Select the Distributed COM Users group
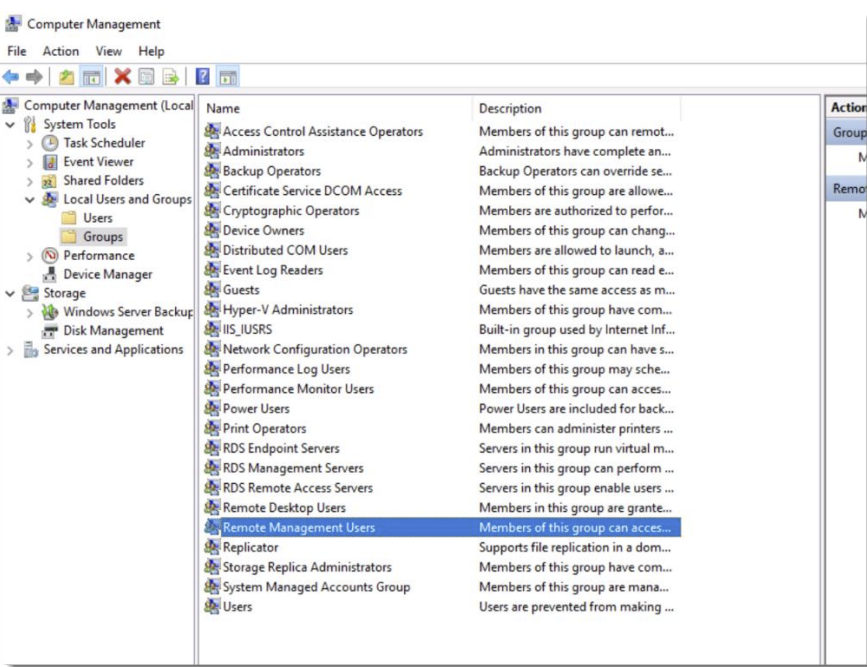Viewport: 867px width, 667px height. 285,251
